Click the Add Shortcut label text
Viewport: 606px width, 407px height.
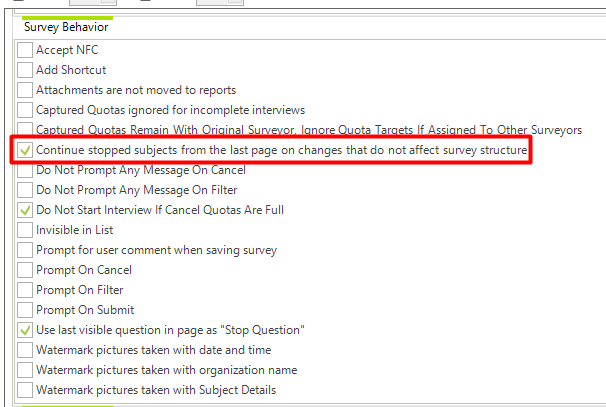point(71,70)
